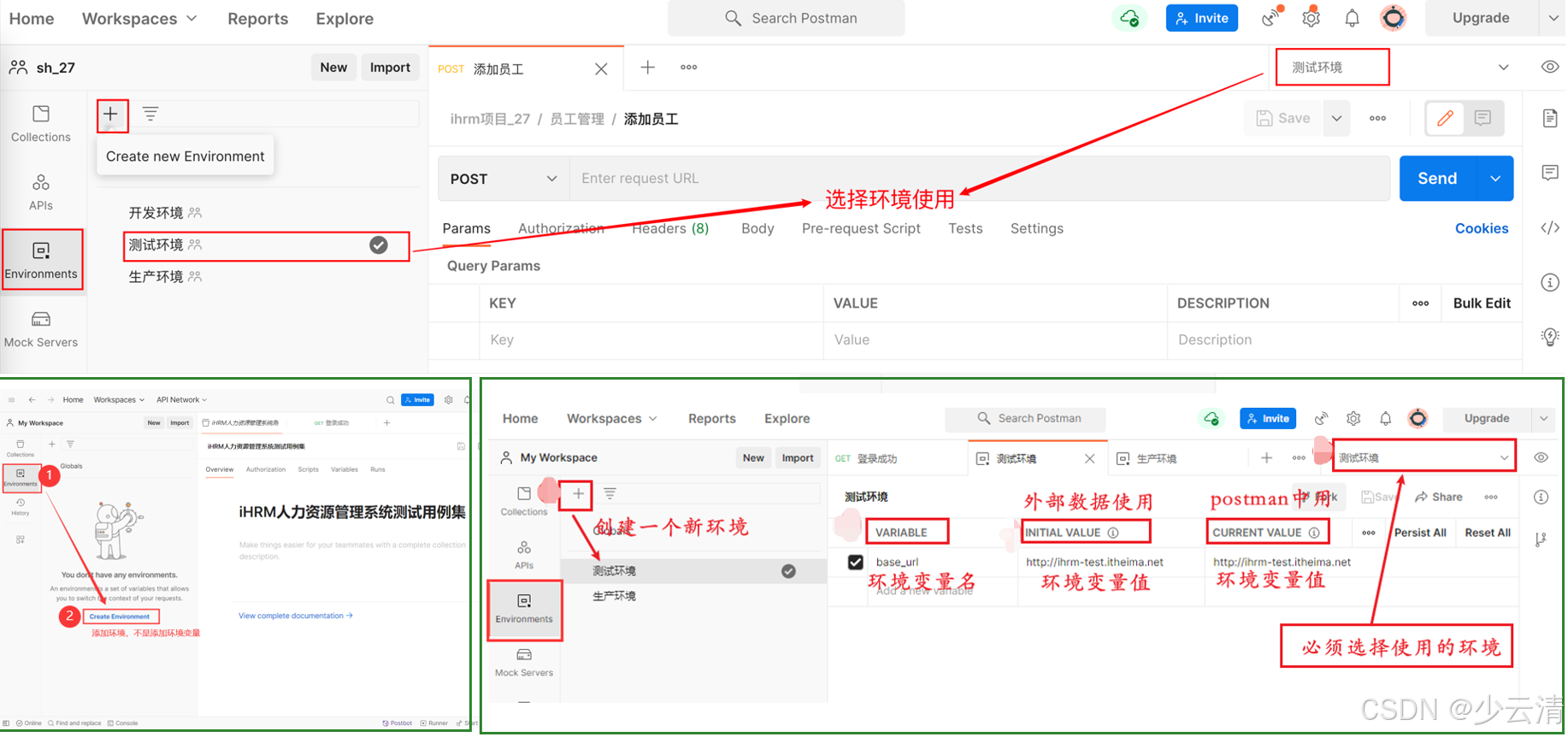Click Search Postman box in top header
1568x737 pixels.
[787, 18]
